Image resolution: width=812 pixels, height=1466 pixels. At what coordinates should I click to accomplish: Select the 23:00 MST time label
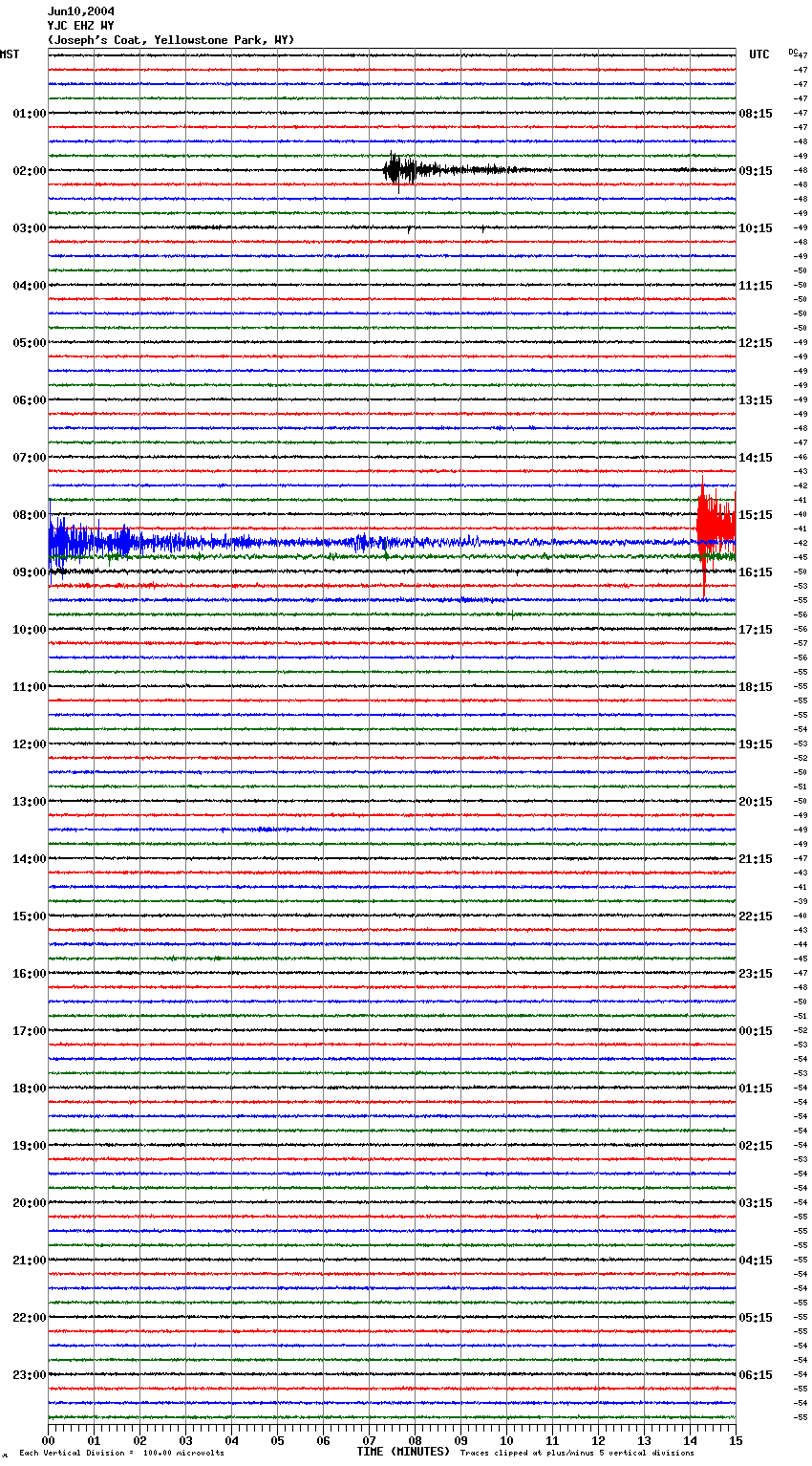(30, 1375)
